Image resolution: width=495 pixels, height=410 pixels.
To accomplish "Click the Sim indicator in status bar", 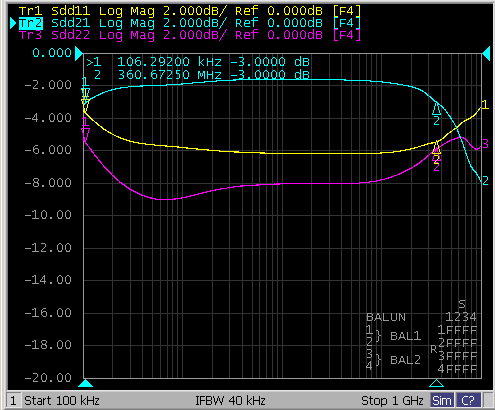I will tap(441, 400).
